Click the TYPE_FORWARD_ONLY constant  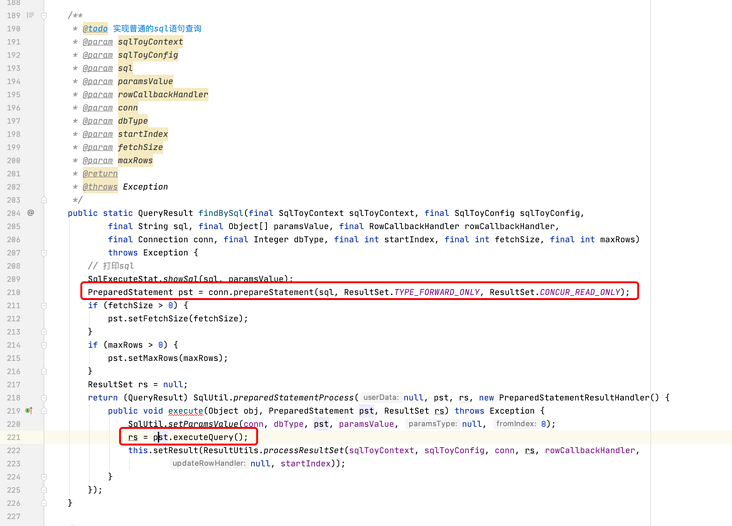point(437,292)
